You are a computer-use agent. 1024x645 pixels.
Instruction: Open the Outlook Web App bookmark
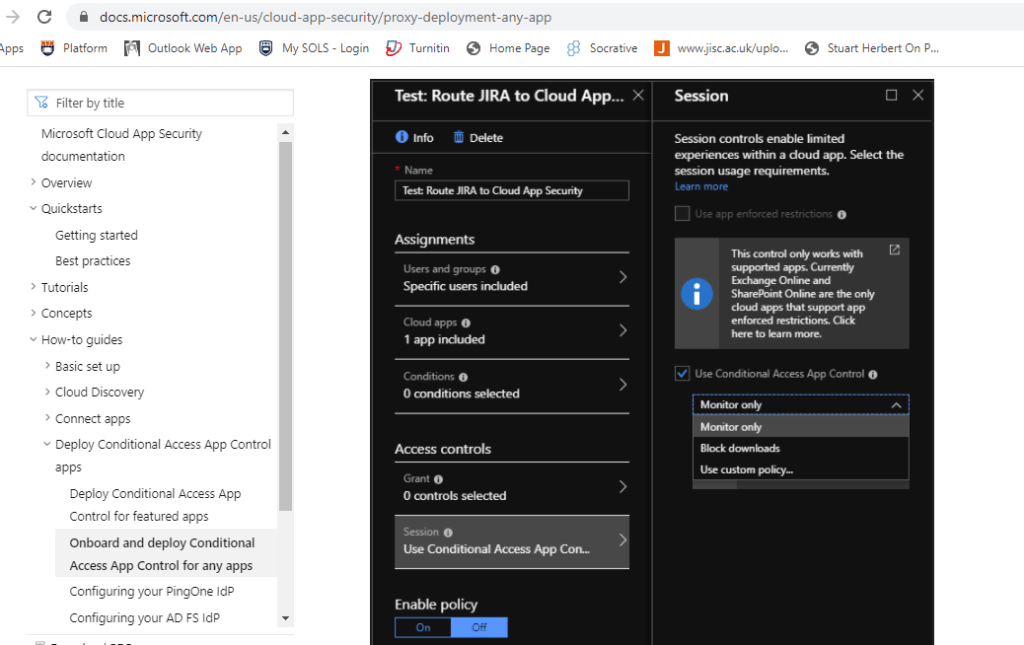click(184, 48)
